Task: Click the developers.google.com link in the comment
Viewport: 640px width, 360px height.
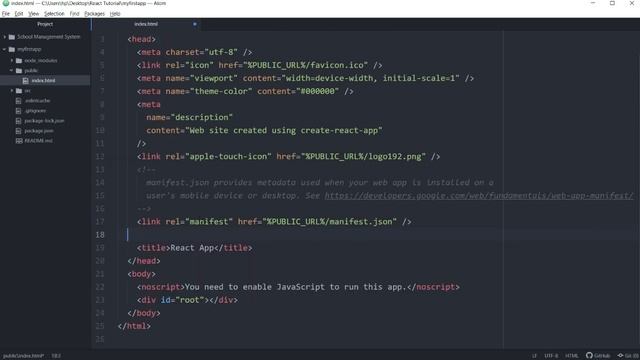Action: click(x=479, y=196)
